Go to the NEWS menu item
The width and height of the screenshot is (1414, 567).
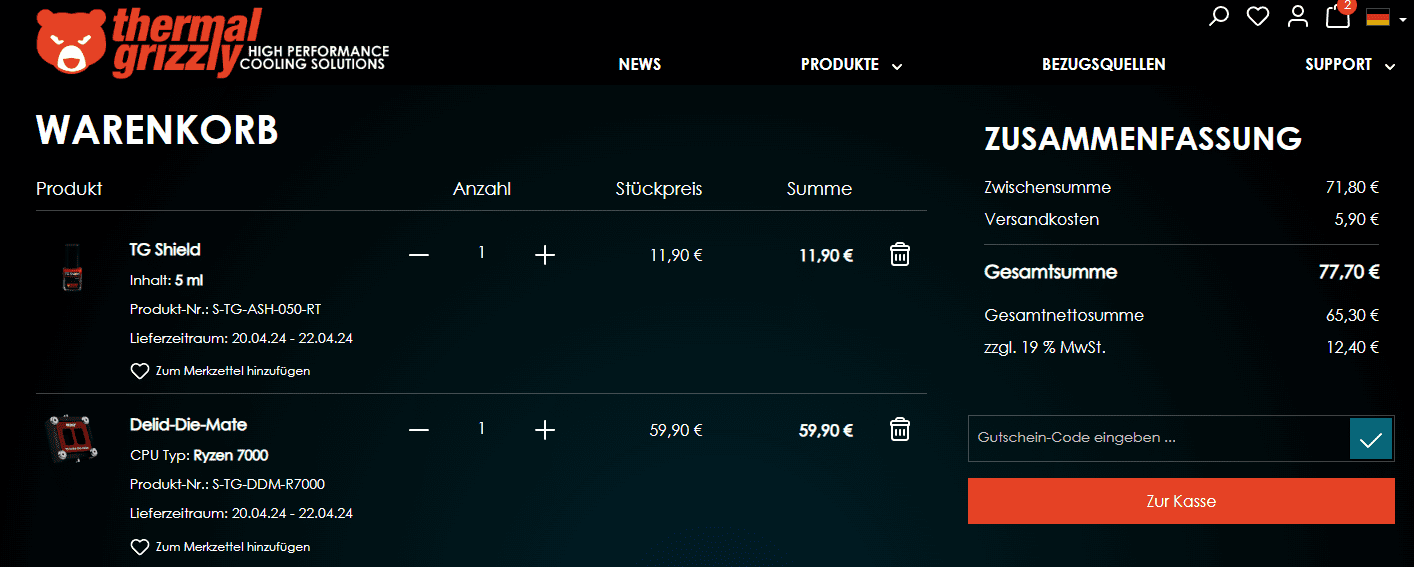point(640,64)
